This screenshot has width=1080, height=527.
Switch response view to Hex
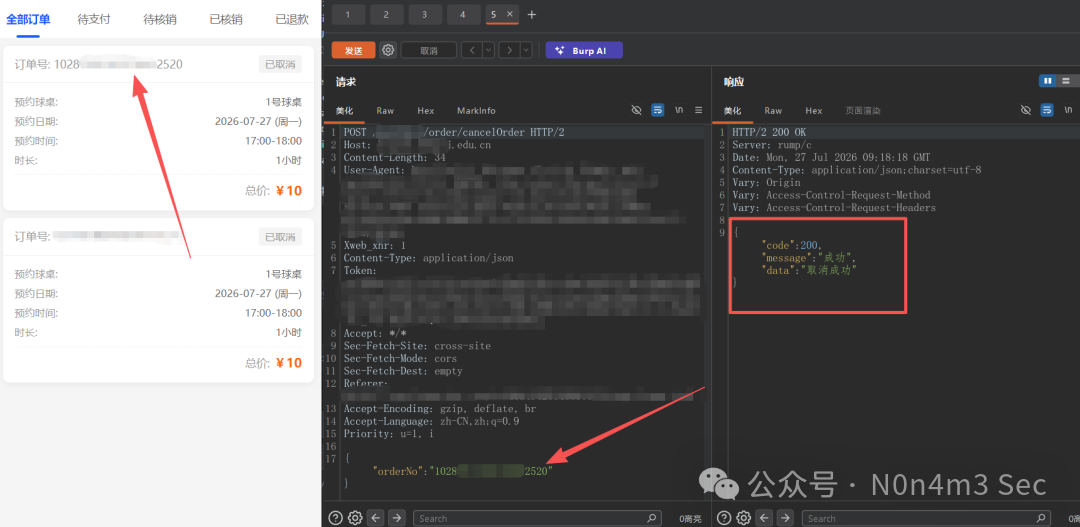click(x=813, y=110)
